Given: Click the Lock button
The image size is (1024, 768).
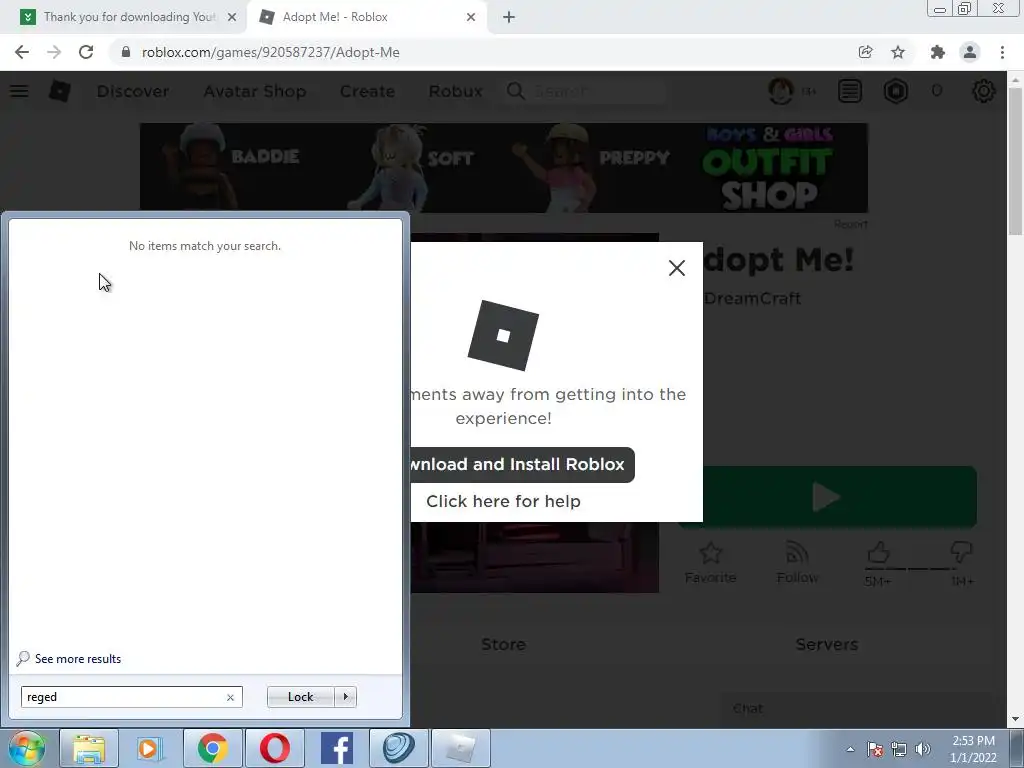Looking at the screenshot, I should tap(300, 697).
